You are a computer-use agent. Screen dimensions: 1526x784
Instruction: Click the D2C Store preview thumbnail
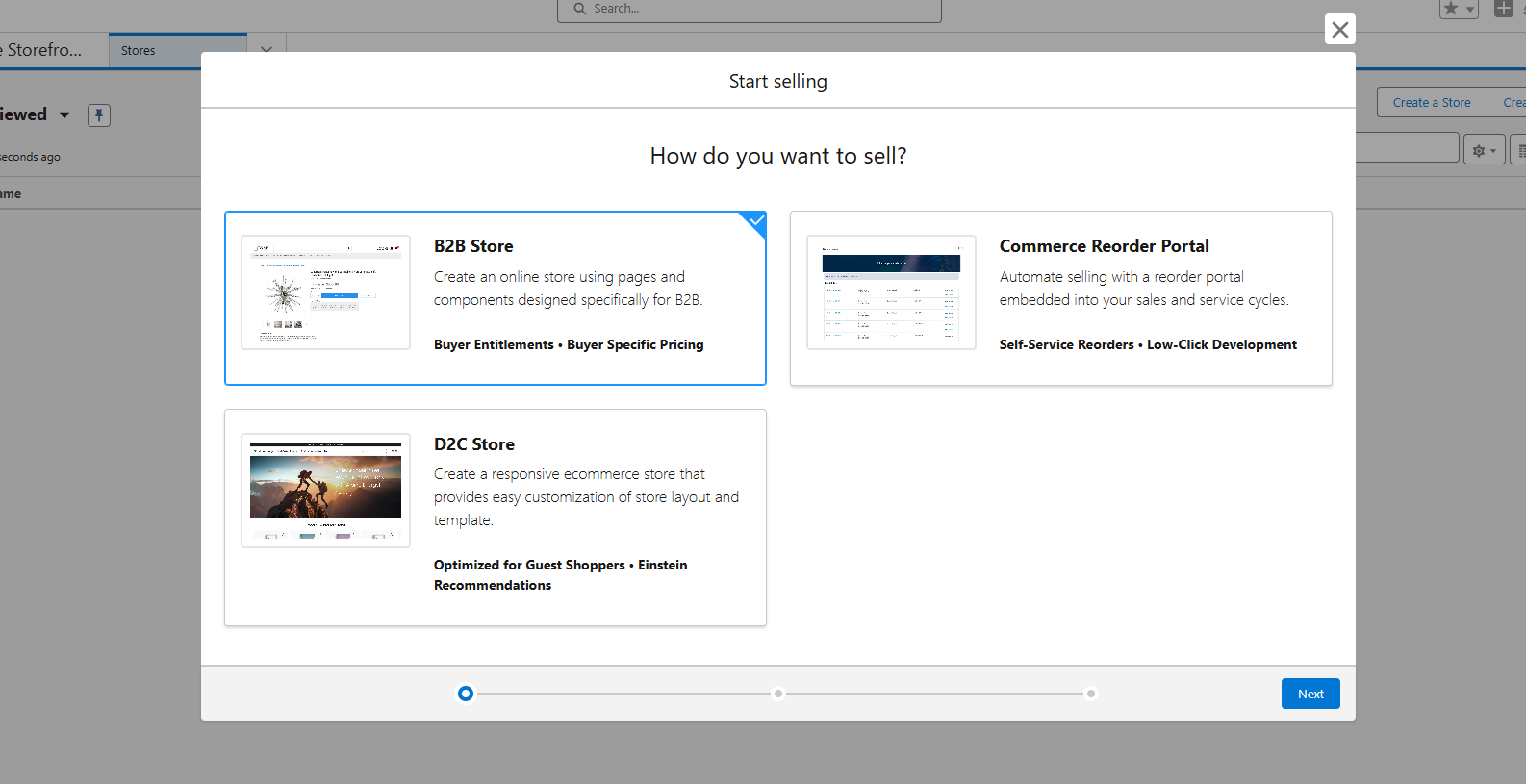click(x=325, y=491)
